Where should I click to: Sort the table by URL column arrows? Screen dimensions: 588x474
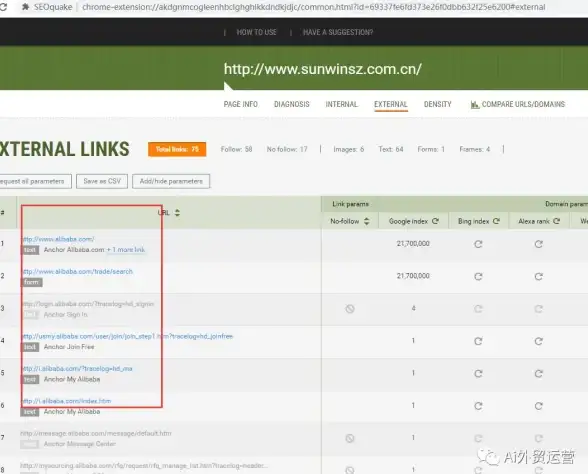click(177, 213)
